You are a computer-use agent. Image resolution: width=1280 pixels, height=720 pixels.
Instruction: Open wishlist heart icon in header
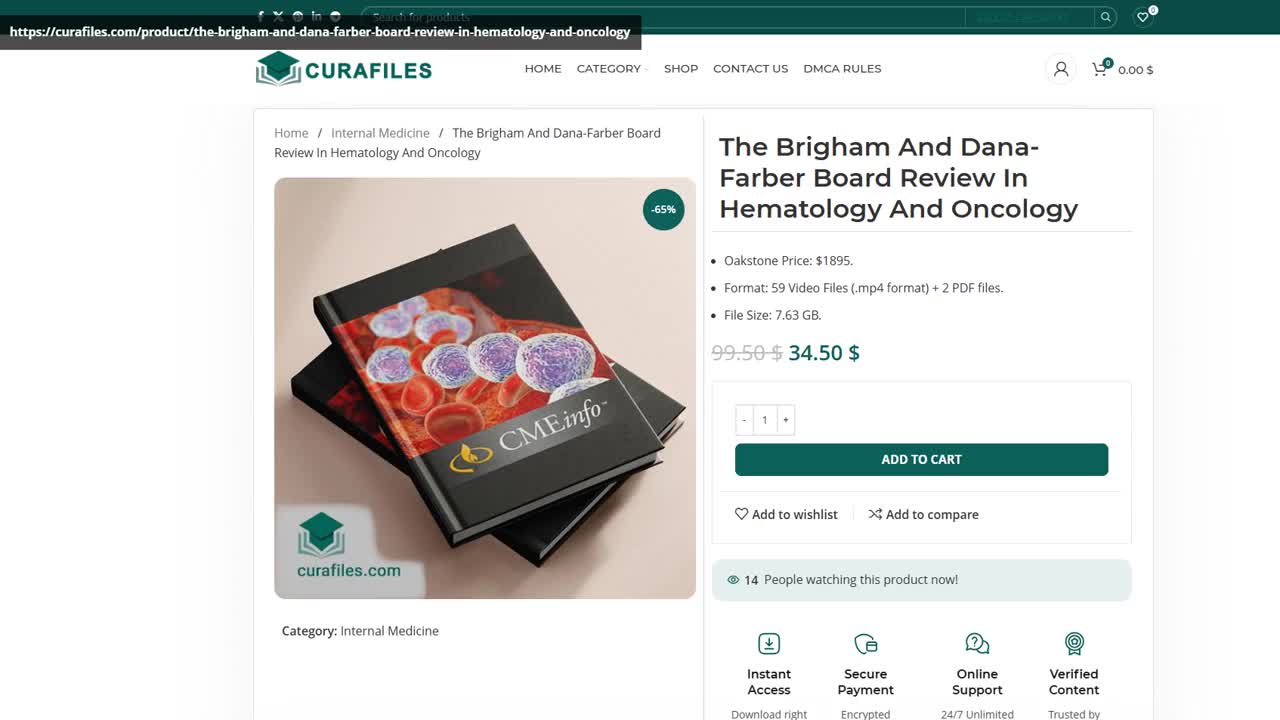1143,17
